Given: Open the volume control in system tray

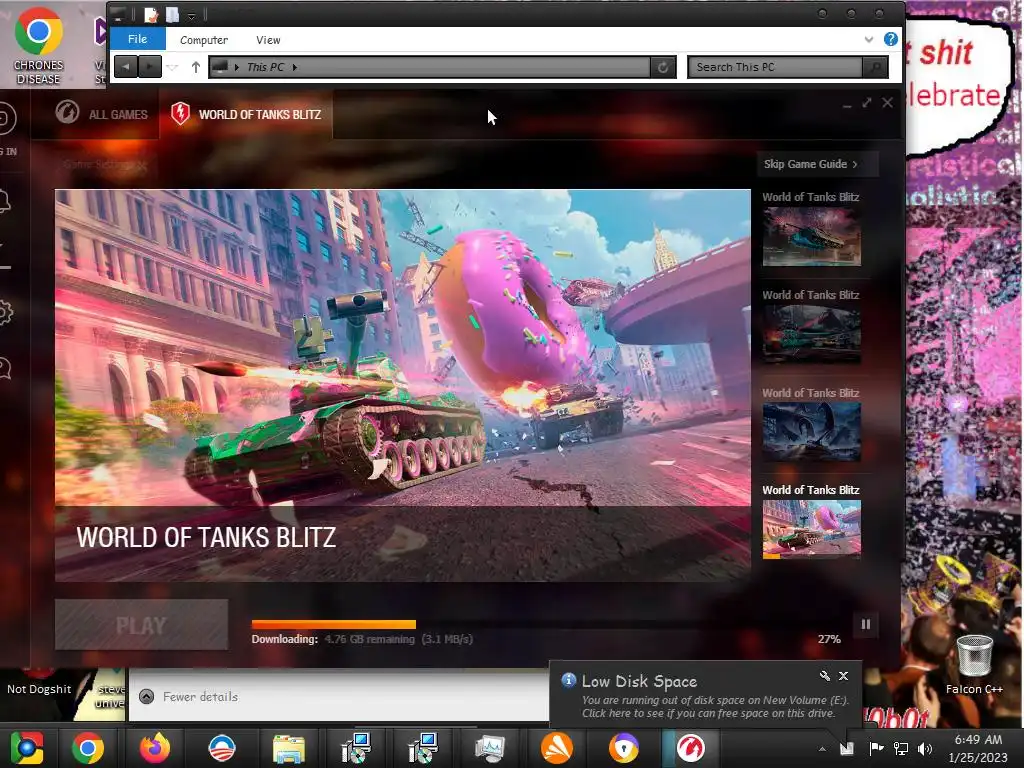Looking at the screenshot, I should [x=925, y=748].
